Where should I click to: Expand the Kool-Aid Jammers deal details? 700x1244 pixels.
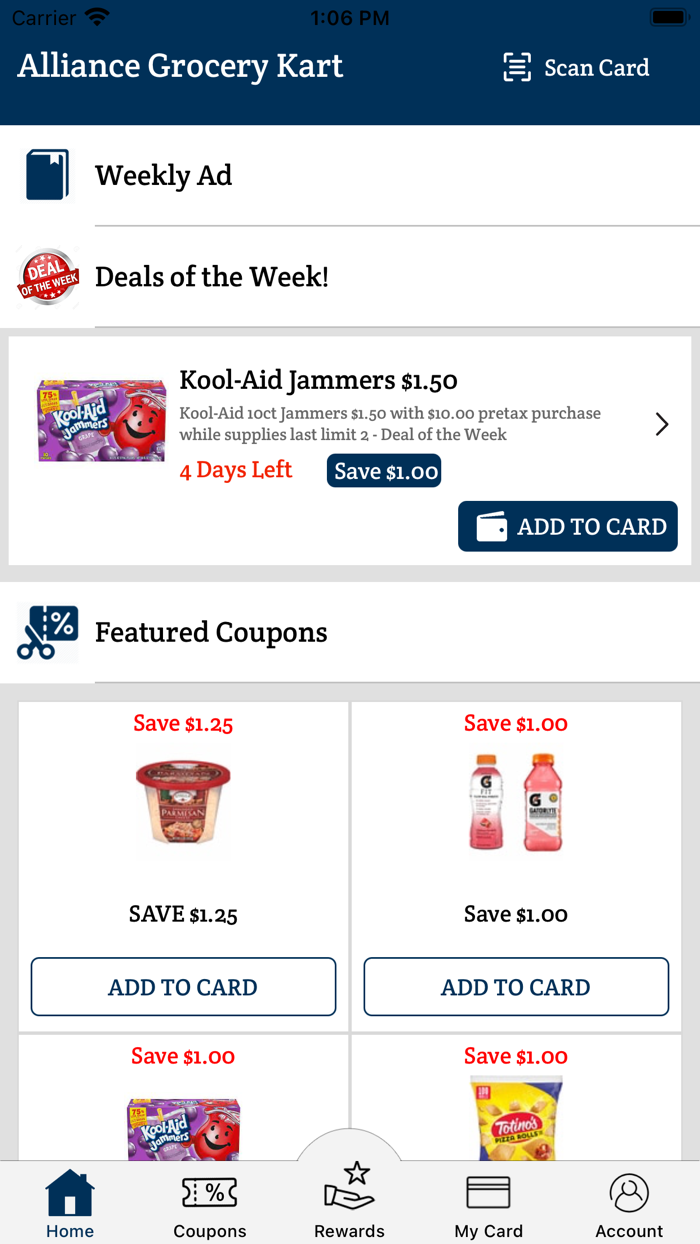[661, 423]
